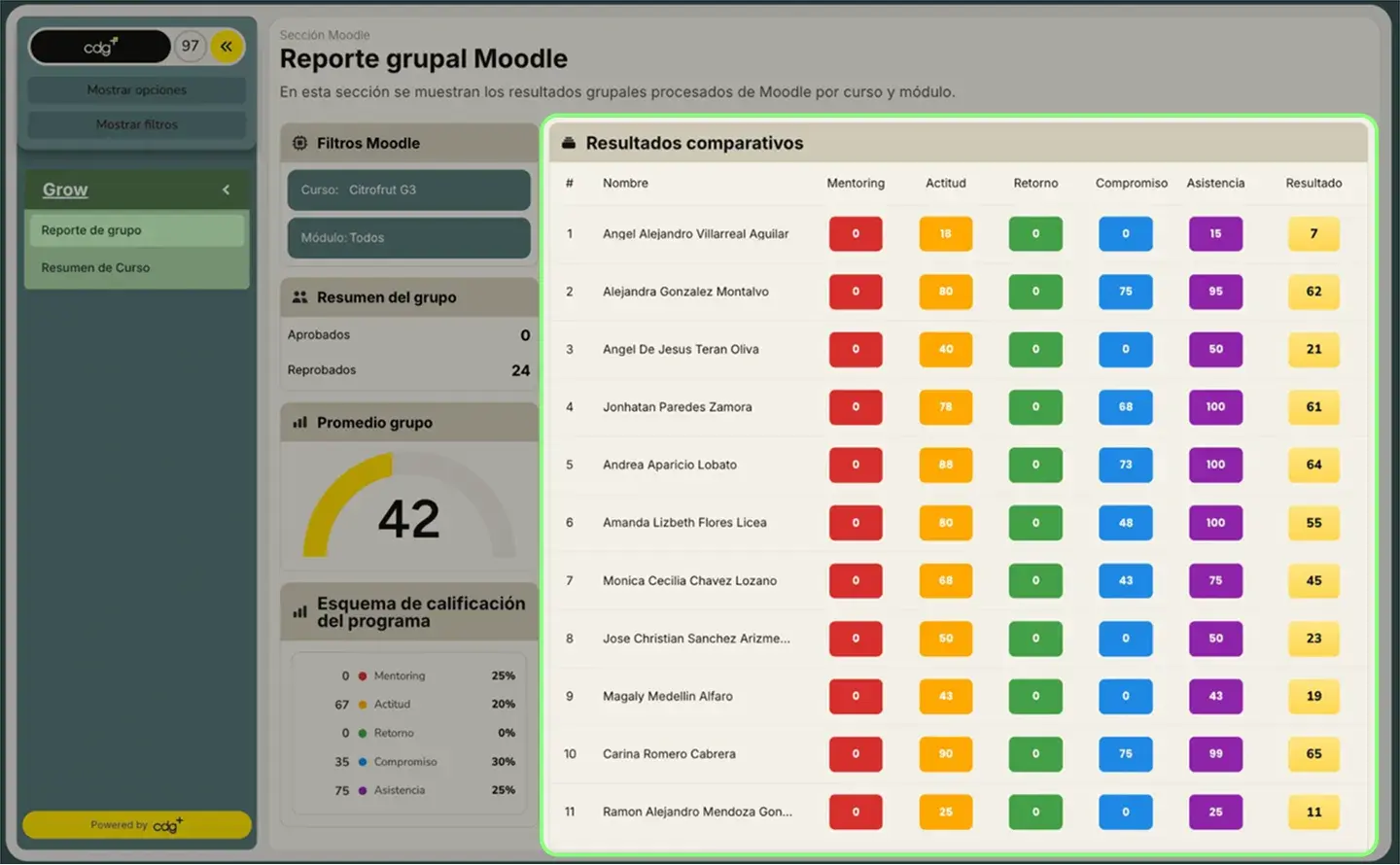Click the 97 badge beside the logo
Image resolution: width=1400 pixels, height=865 pixels.
coord(191,46)
